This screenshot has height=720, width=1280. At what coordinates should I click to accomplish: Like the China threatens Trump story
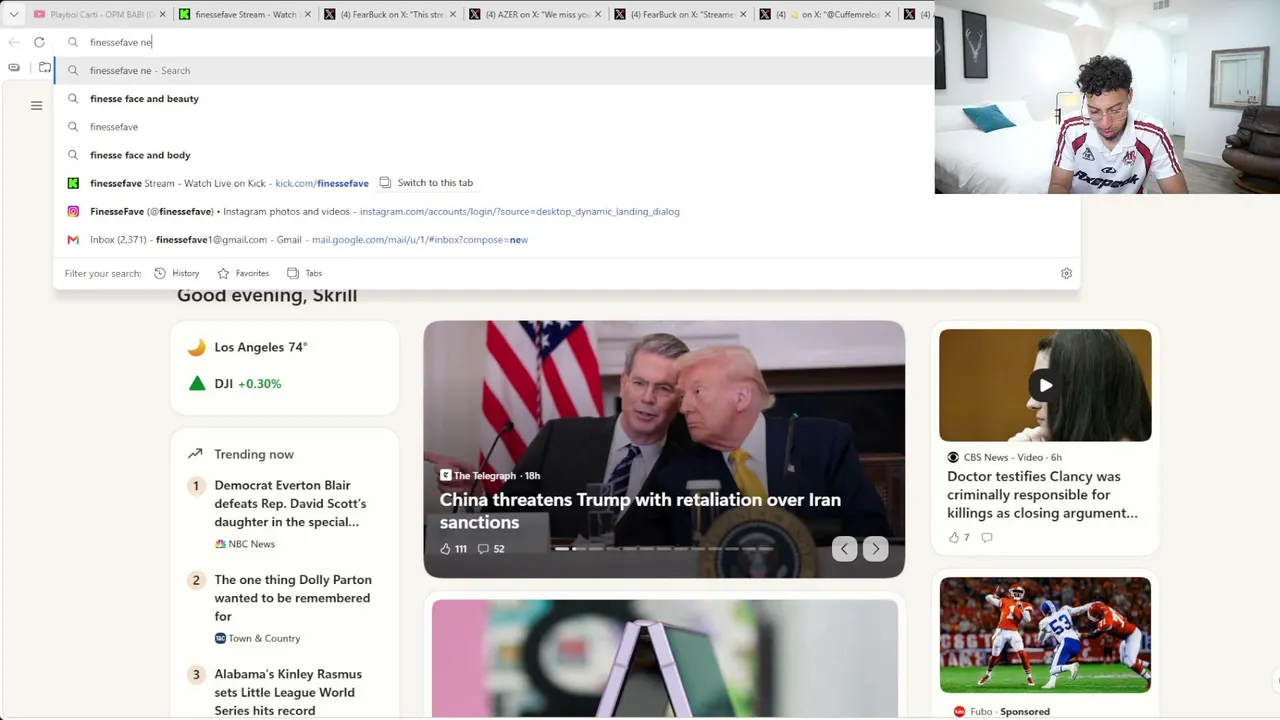(453, 549)
